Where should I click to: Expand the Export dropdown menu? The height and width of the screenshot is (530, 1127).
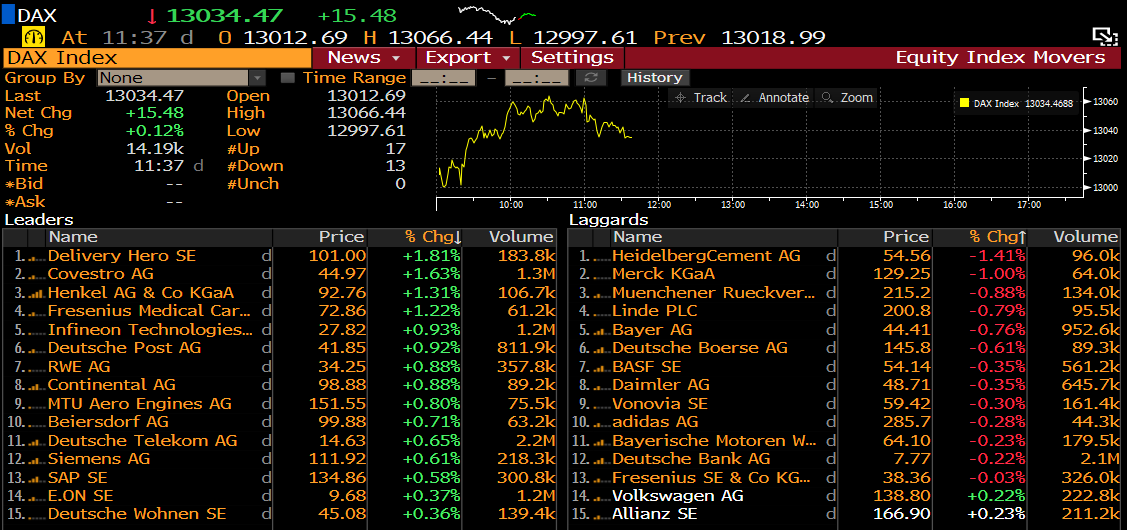click(x=468, y=58)
